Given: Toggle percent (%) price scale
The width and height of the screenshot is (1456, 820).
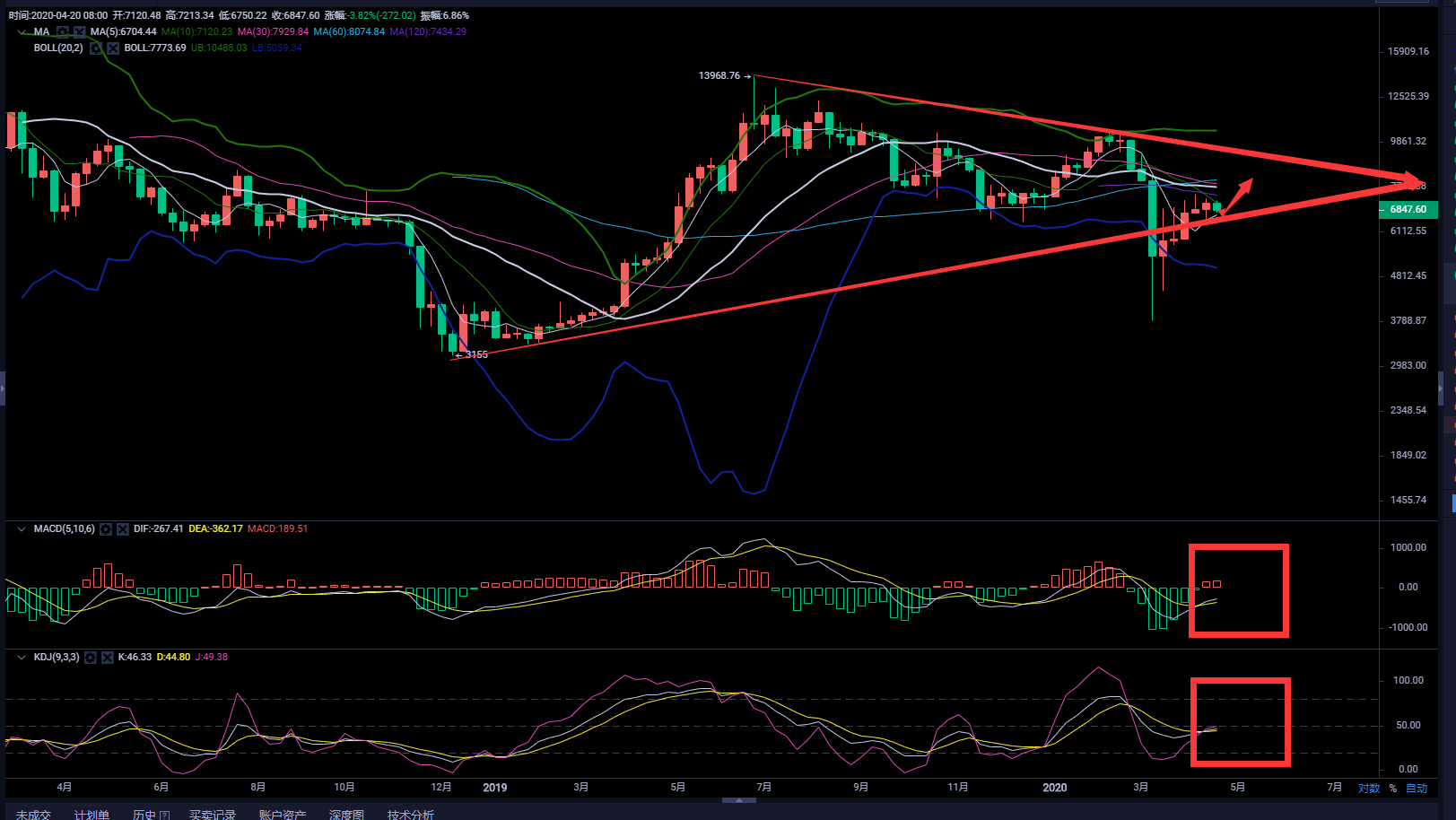Looking at the screenshot, I should [1393, 788].
